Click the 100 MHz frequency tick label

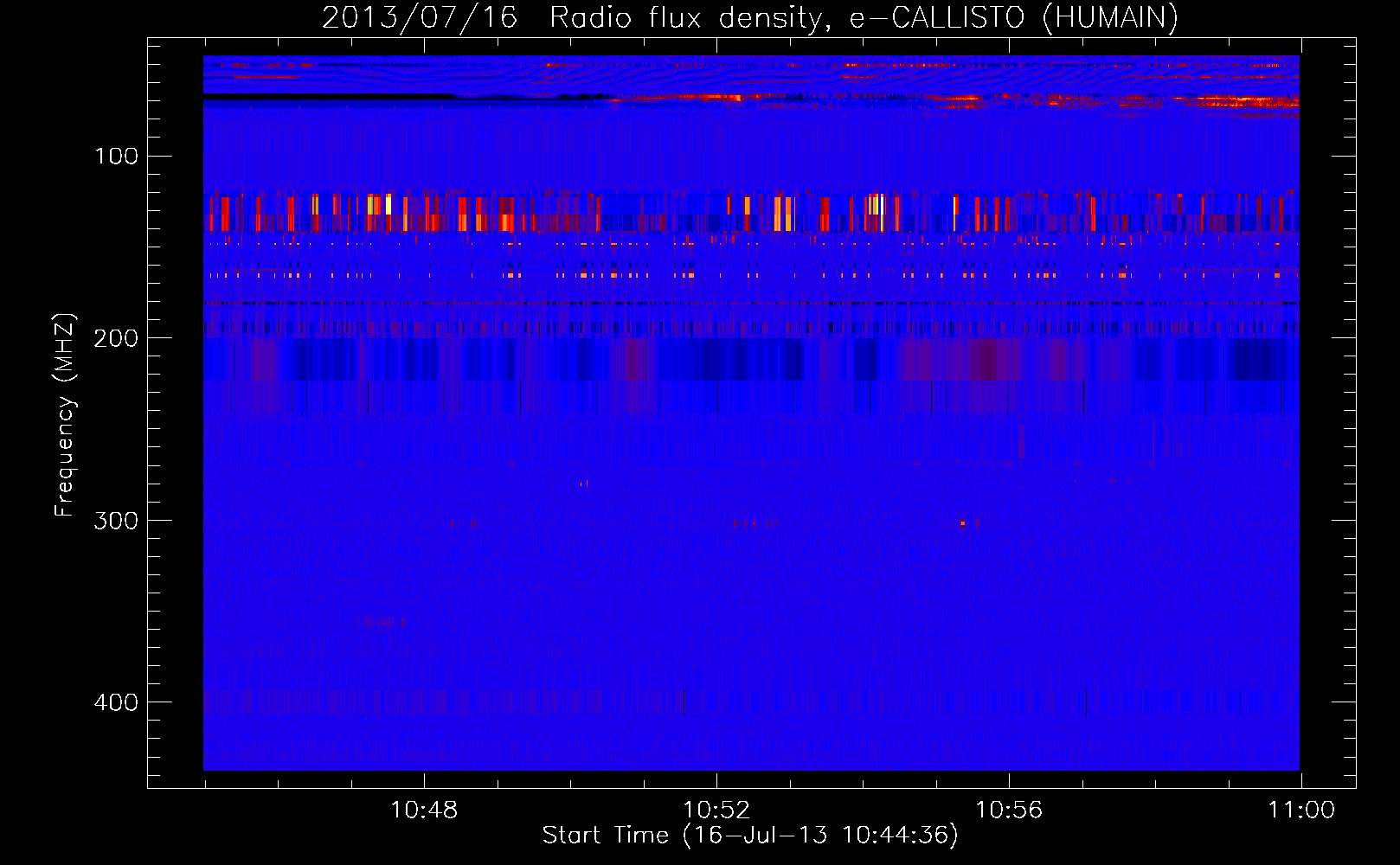point(116,156)
